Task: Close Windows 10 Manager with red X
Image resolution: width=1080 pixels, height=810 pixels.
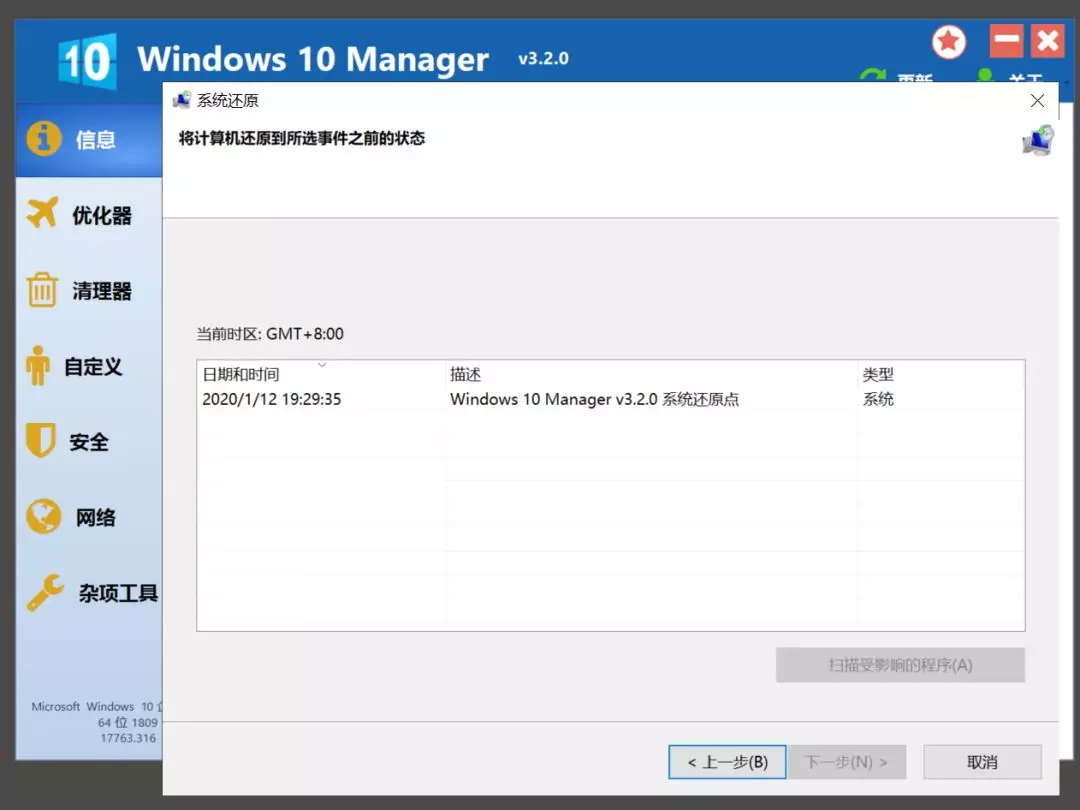Action: point(1048,41)
